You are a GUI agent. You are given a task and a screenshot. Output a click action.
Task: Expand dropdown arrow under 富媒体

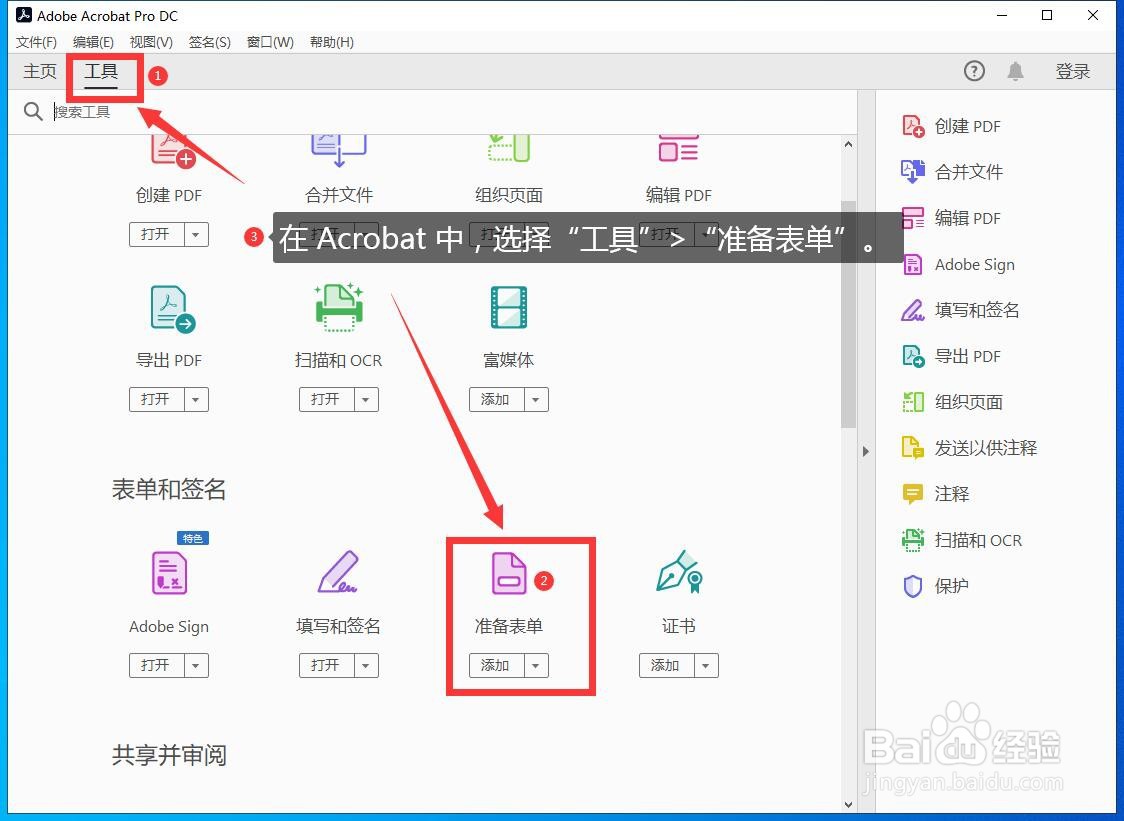[x=535, y=399]
